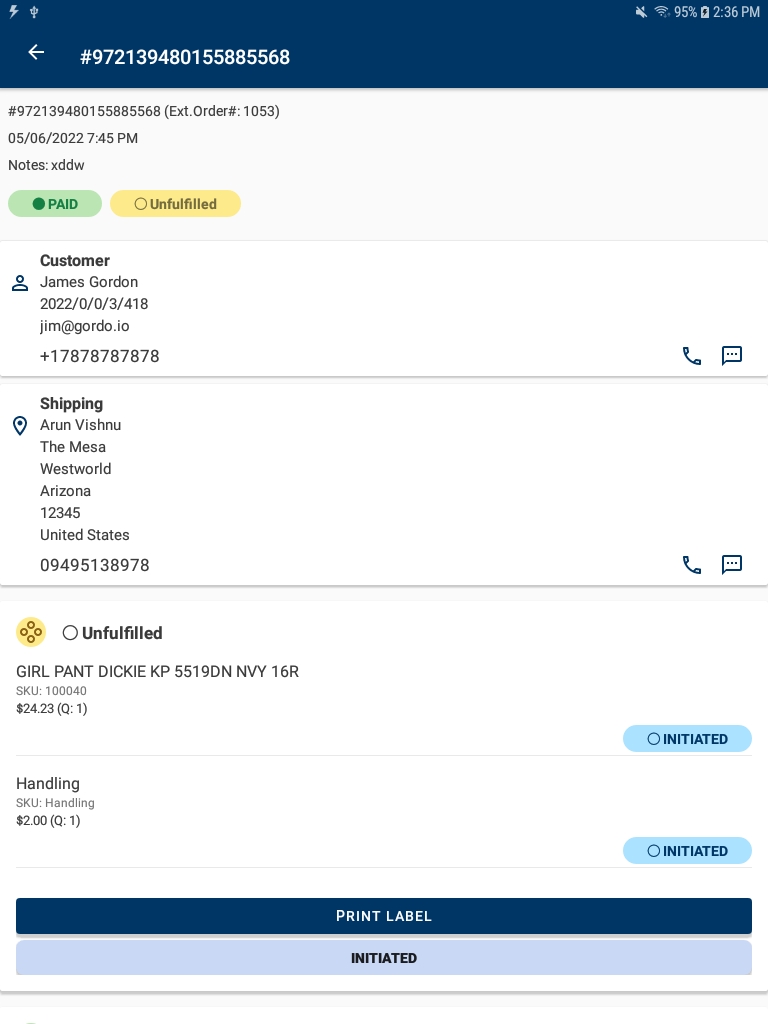Viewport: 768px width, 1024px height.
Task: Tap the customer person icon
Action: point(19,283)
